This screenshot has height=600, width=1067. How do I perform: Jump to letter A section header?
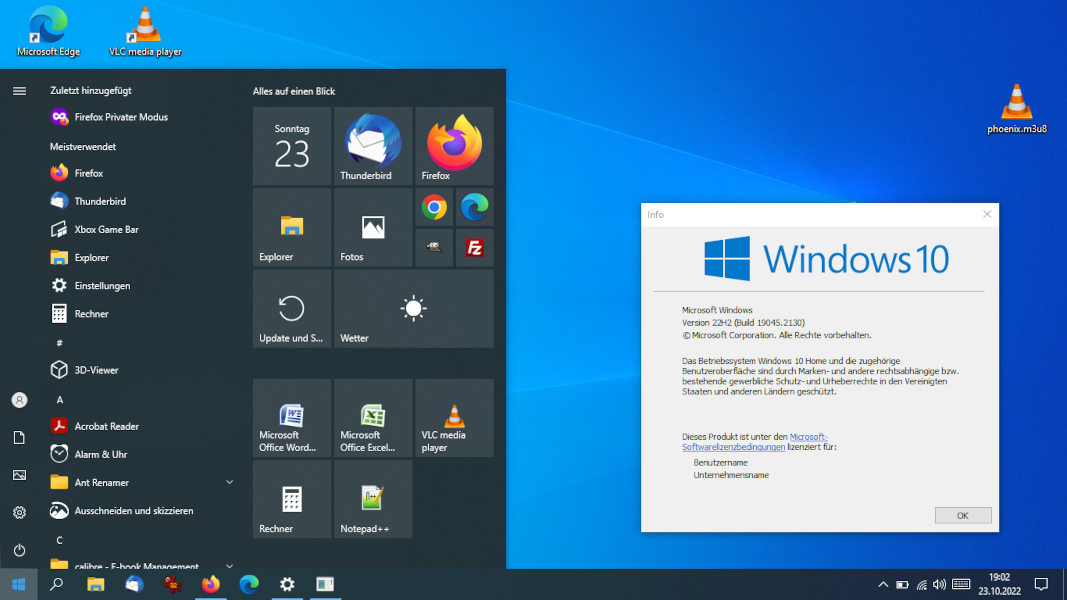coord(59,399)
